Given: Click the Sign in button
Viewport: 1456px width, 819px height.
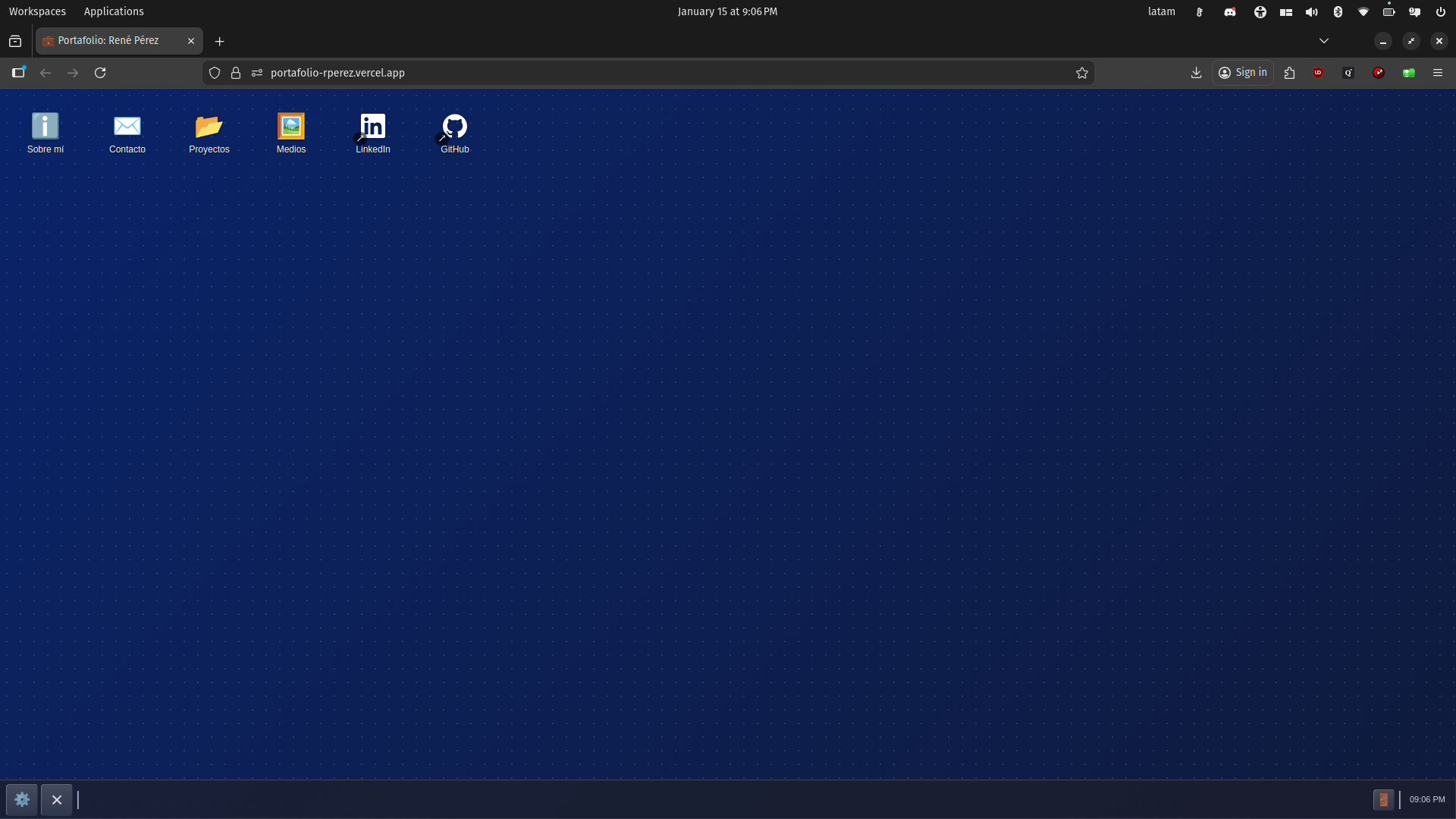Looking at the screenshot, I should [1243, 73].
